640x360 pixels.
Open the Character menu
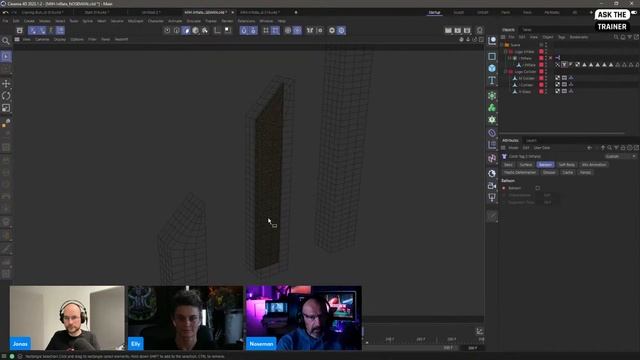156,21
